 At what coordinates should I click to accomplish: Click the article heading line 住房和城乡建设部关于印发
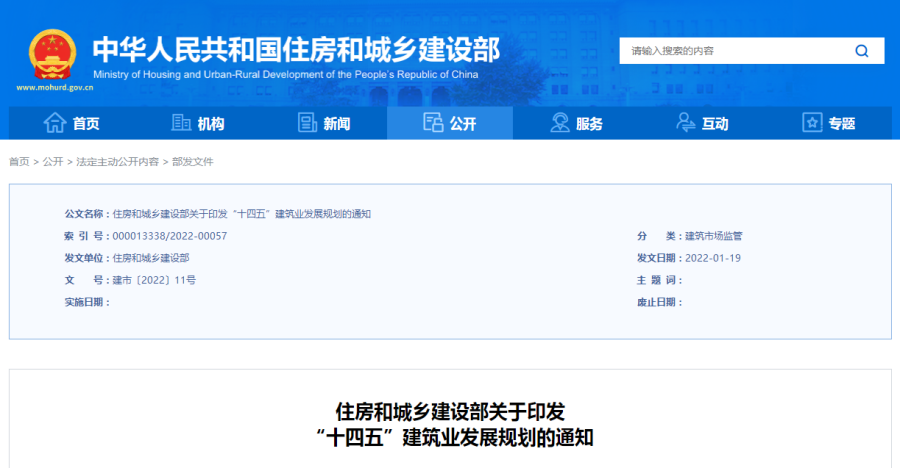point(451,412)
